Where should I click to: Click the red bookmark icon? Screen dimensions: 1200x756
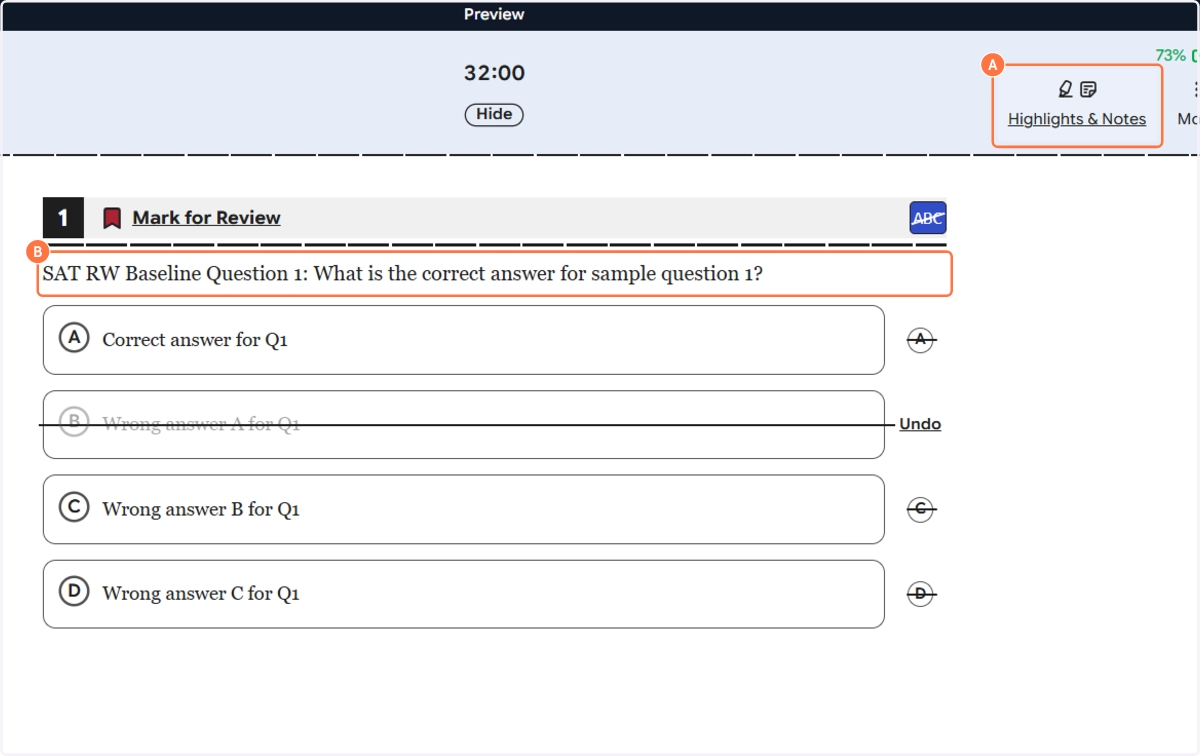tap(112, 218)
